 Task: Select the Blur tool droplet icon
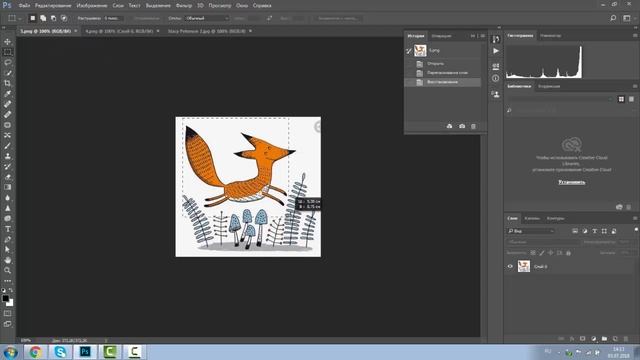[x=7, y=198]
